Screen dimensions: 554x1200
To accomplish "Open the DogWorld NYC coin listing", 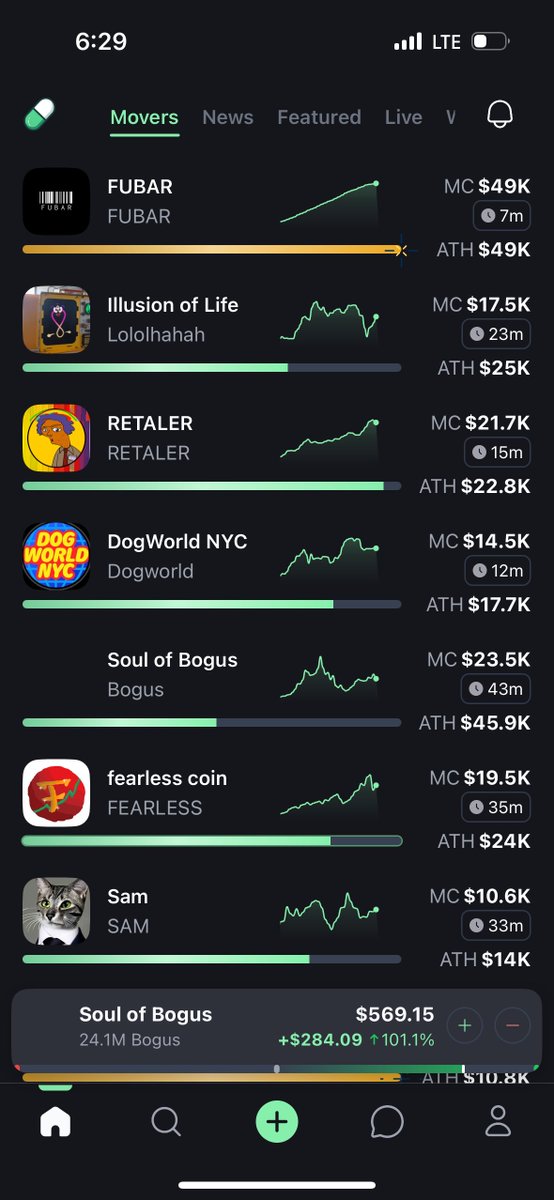I will pos(277,567).
